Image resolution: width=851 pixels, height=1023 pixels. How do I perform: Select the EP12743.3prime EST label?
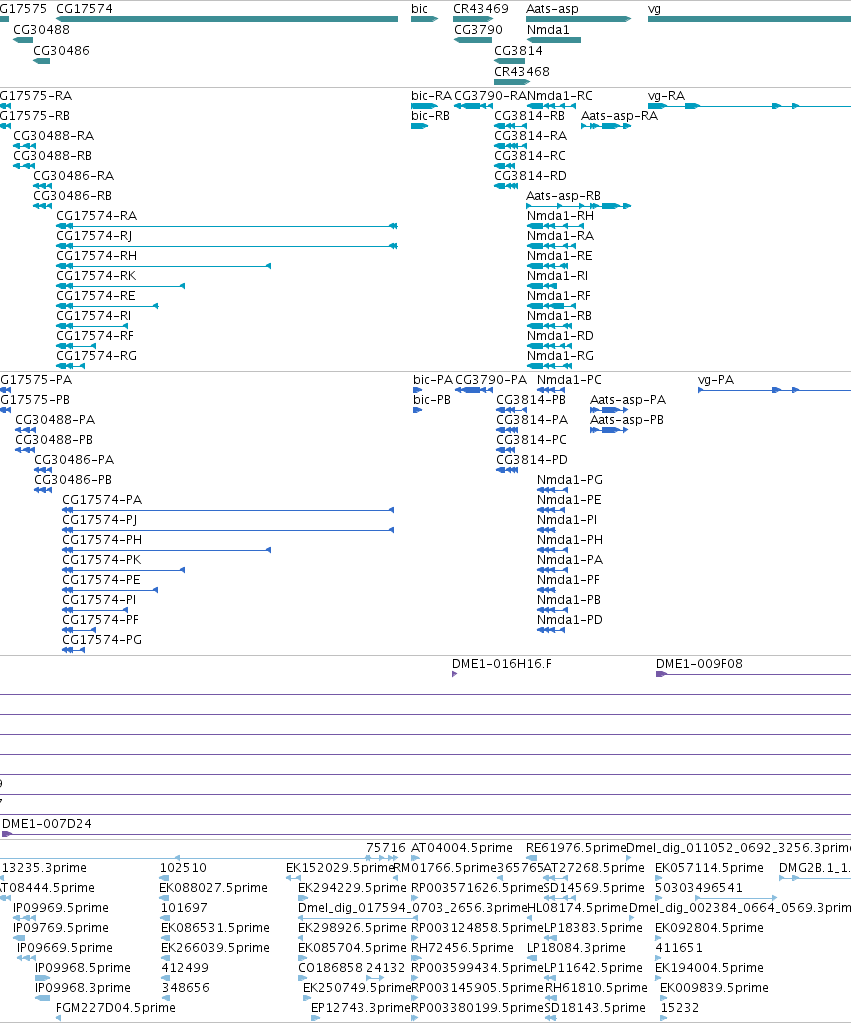[360, 1007]
